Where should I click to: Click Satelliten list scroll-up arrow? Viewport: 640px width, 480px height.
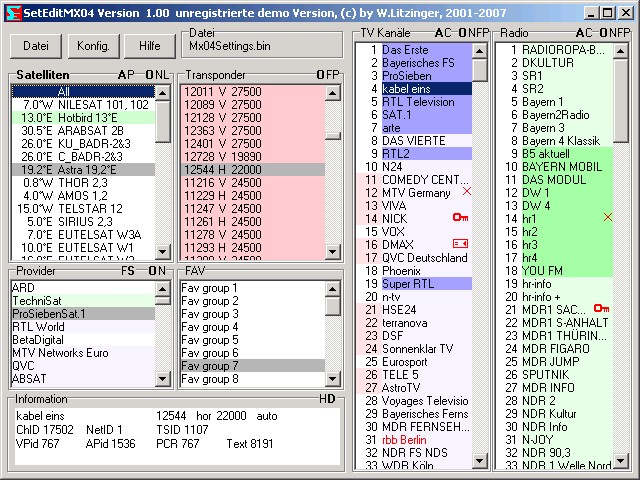click(163, 93)
